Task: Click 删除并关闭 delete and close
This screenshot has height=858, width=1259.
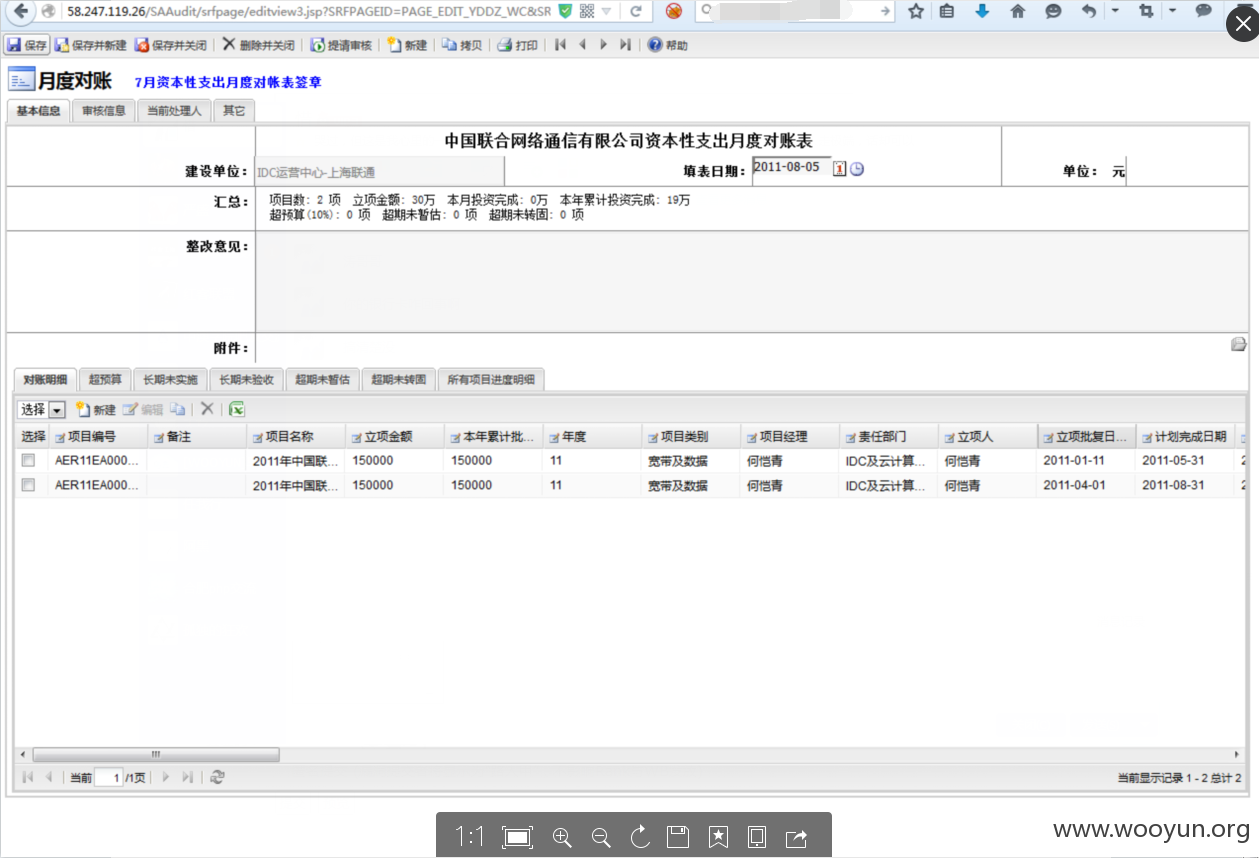Action: pyautogui.click(x=258, y=45)
